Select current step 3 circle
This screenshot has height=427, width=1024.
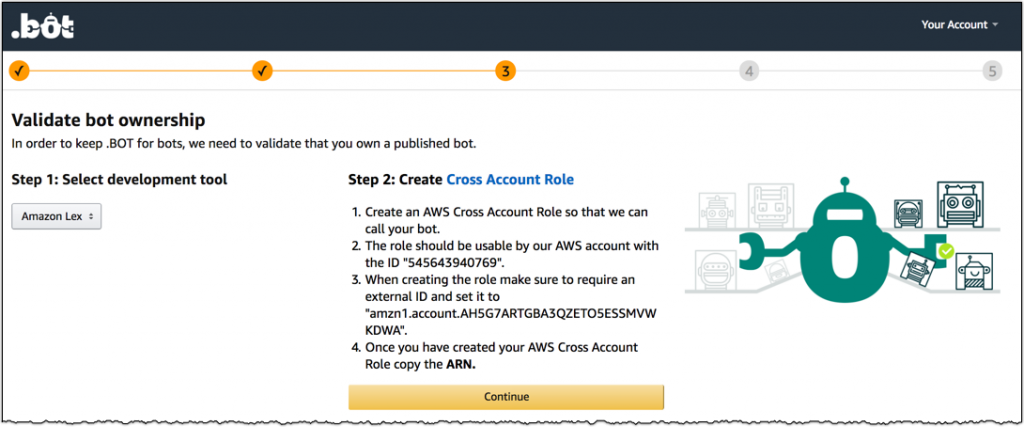click(505, 71)
